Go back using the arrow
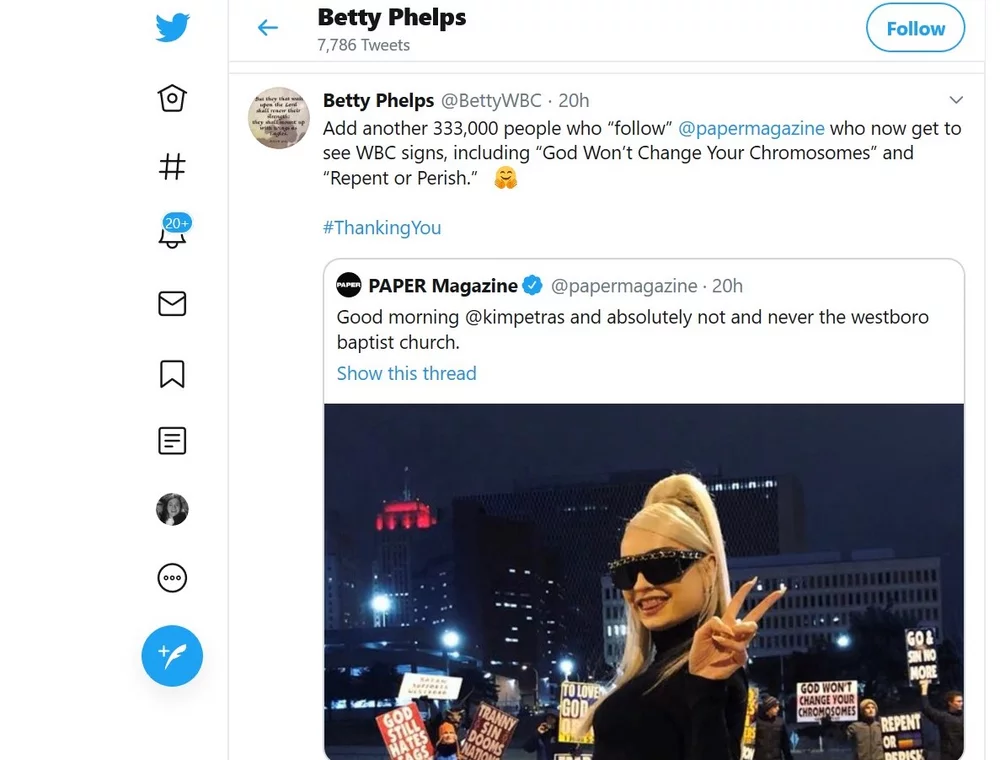Screen dimensions: 1000x760 [267, 28]
